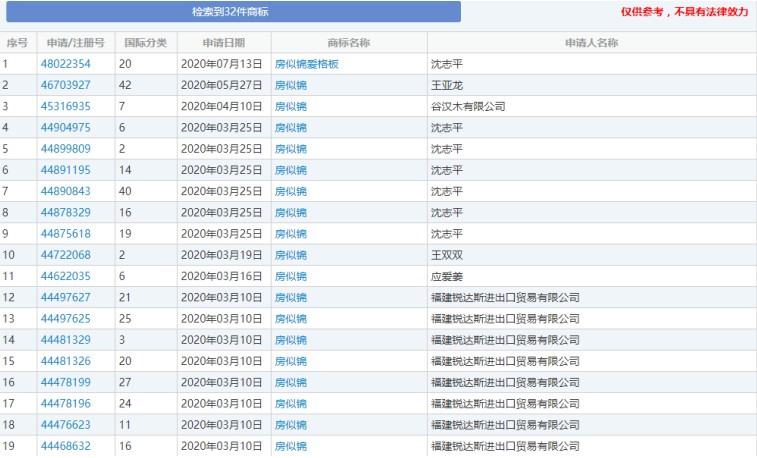Click the 商标名称 column header
Screen dimensions: 757x458
click(348, 43)
